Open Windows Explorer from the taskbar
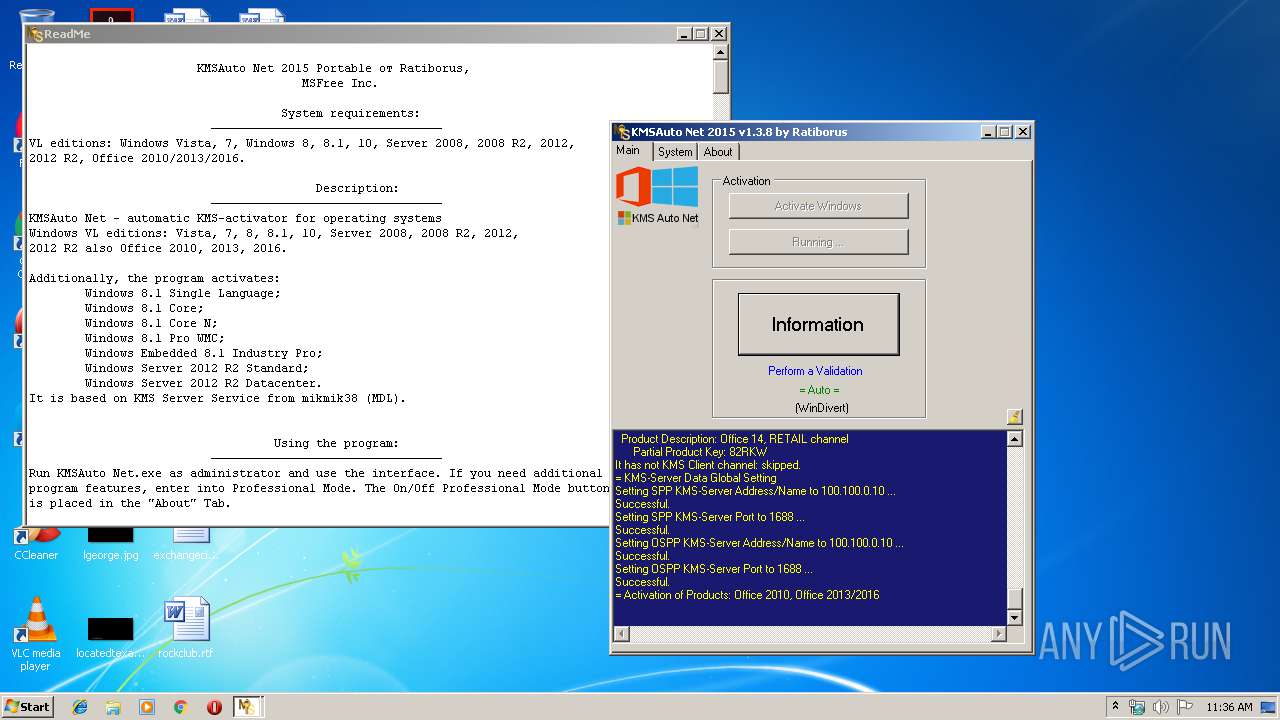 [x=113, y=707]
